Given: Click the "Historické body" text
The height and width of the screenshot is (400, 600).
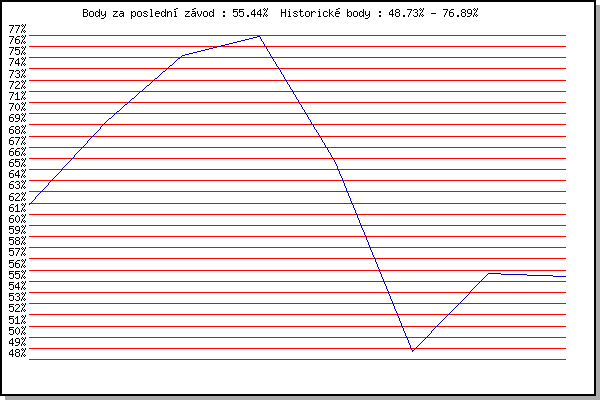Looking at the screenshot, I should coord(325,13).
